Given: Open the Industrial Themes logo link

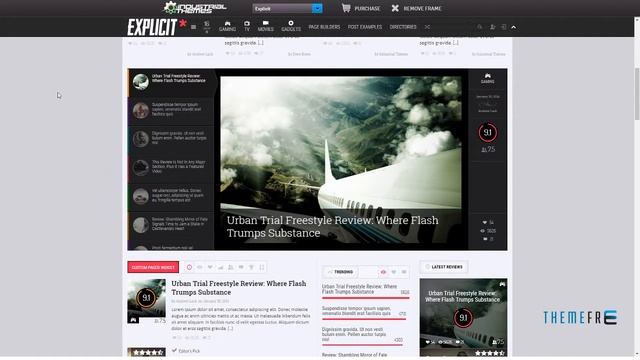Looking at the screenshot, I should [195, 8].
